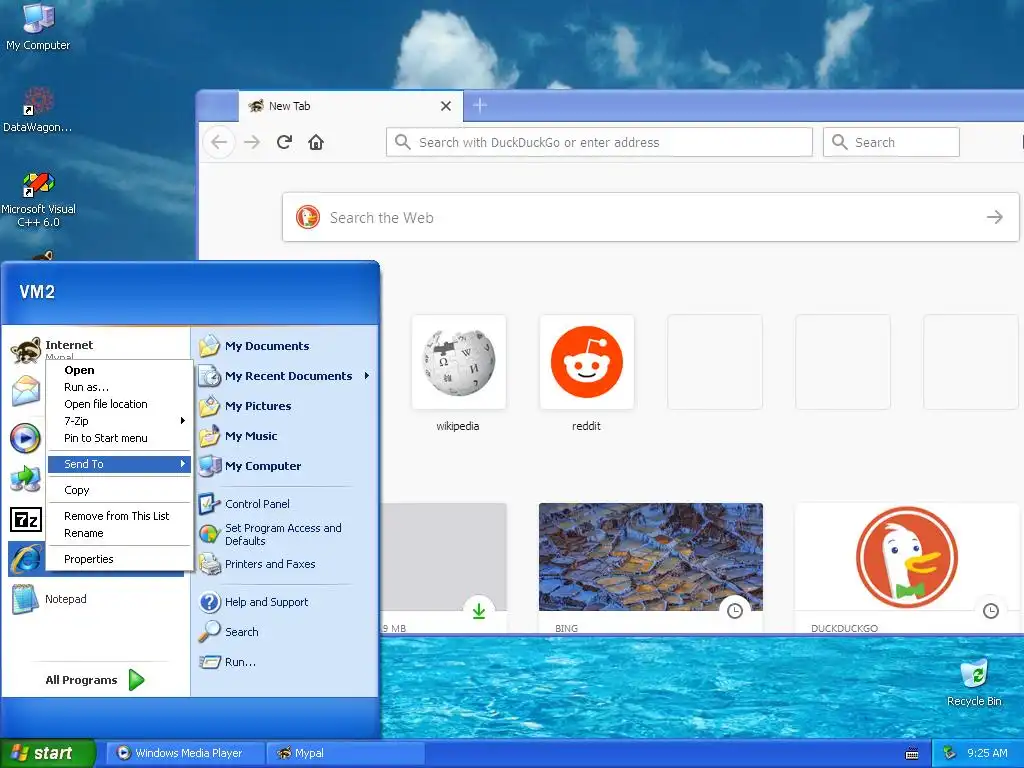Click the network tray icon
The image size is (1024, 768).
click(950, 754)
